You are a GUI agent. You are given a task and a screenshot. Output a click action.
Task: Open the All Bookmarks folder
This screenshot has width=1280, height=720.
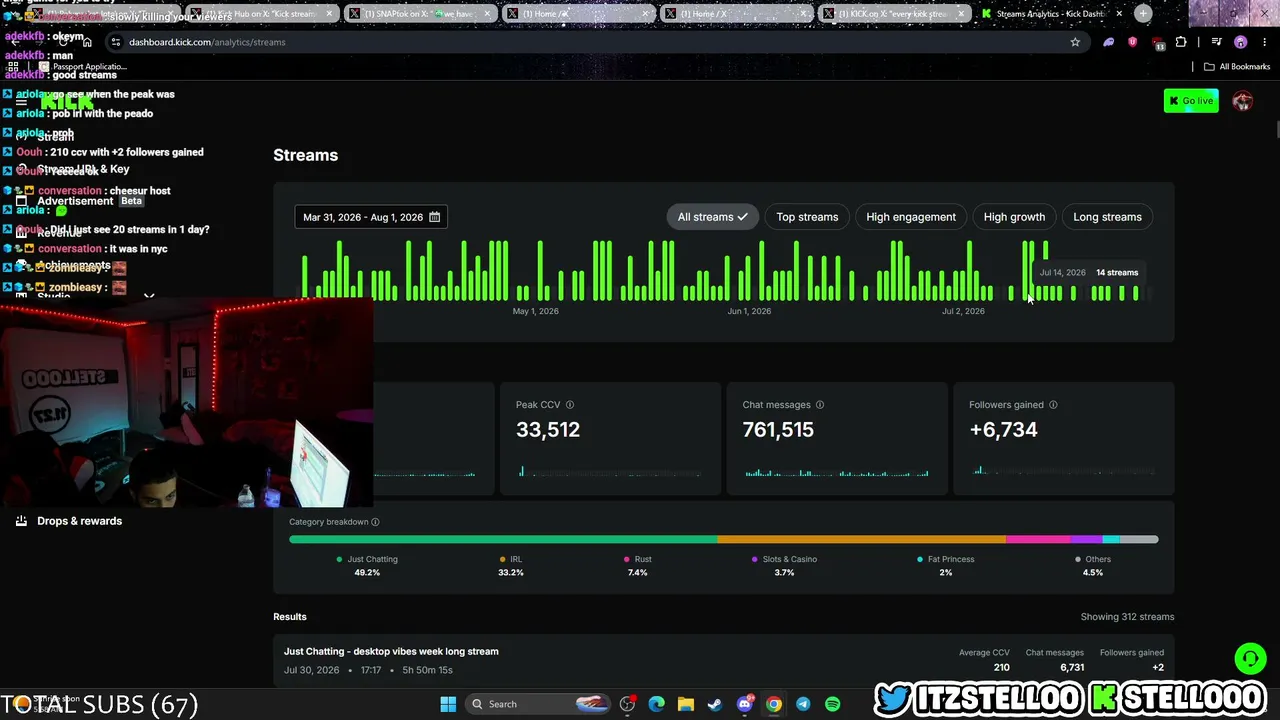1237,67
